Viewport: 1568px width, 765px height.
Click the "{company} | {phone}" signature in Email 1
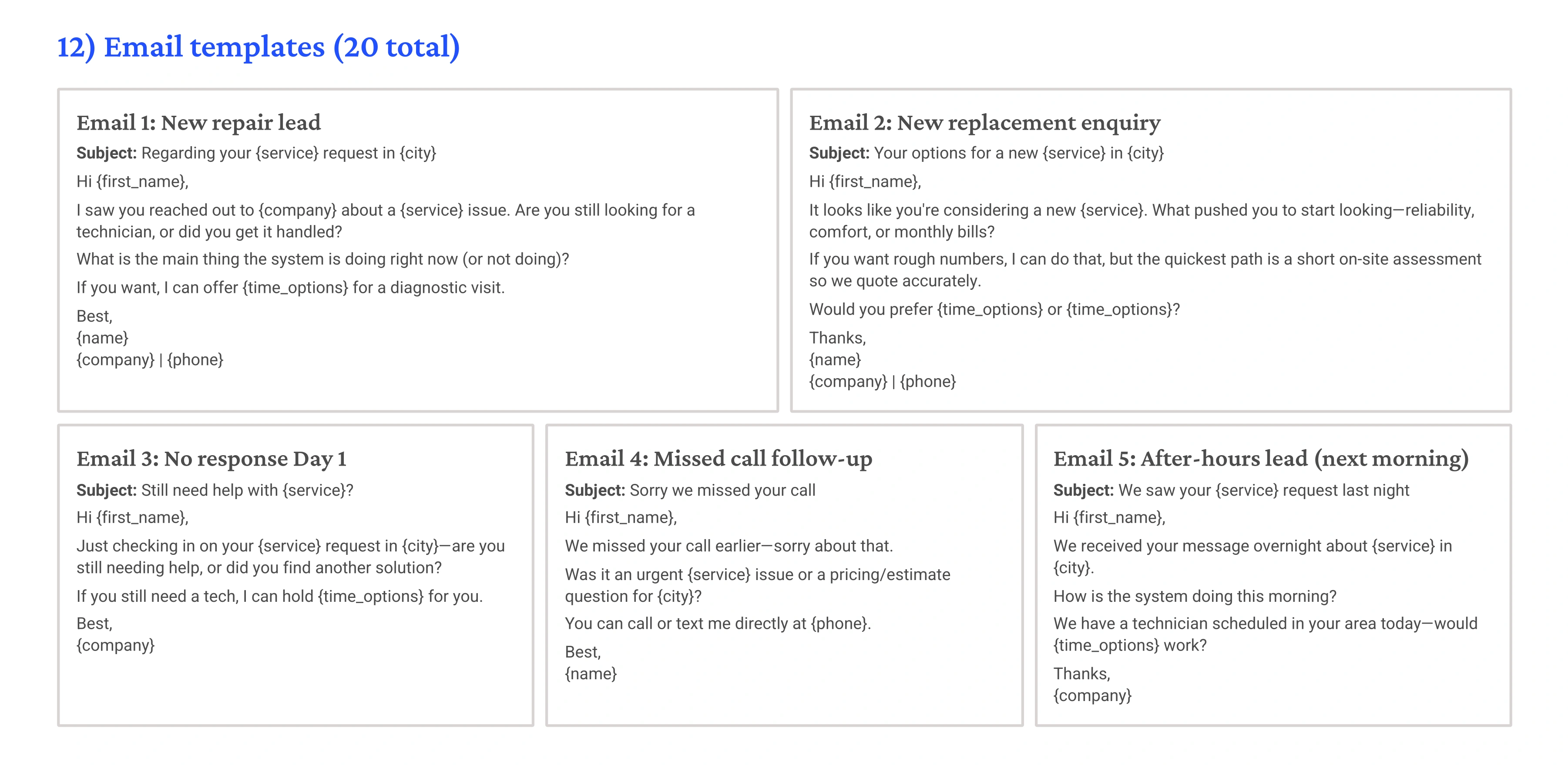click(150, 360)
